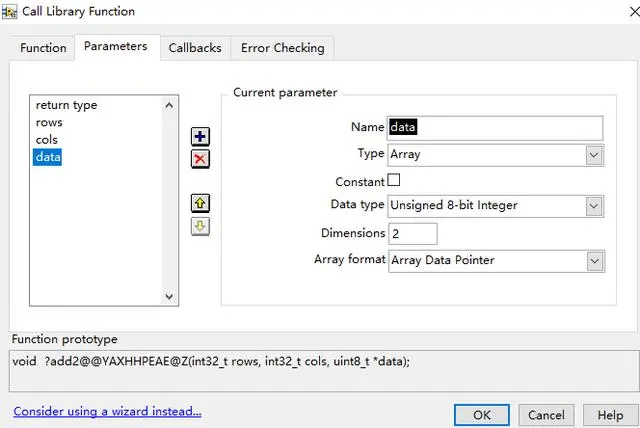Click the LabVIEW dialog title bar icon

point(9,12)
